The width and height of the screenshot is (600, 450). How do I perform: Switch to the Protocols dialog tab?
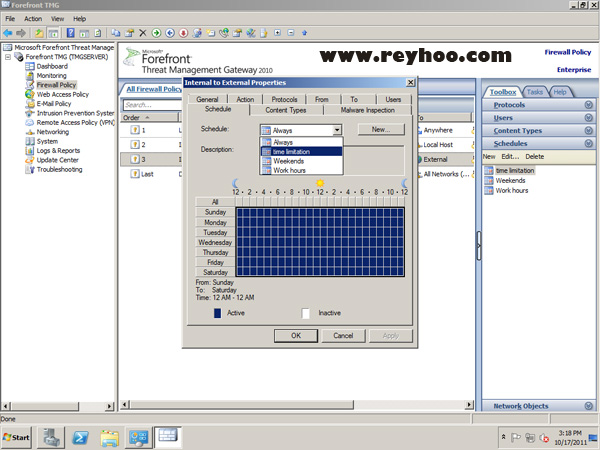pos(284,99)
